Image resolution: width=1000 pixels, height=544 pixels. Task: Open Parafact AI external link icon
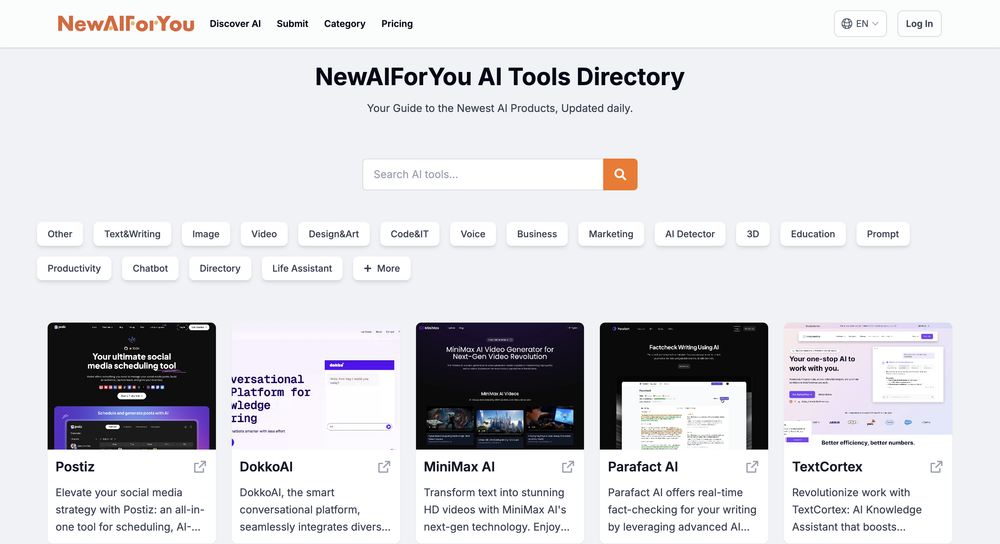click(752, 467)
